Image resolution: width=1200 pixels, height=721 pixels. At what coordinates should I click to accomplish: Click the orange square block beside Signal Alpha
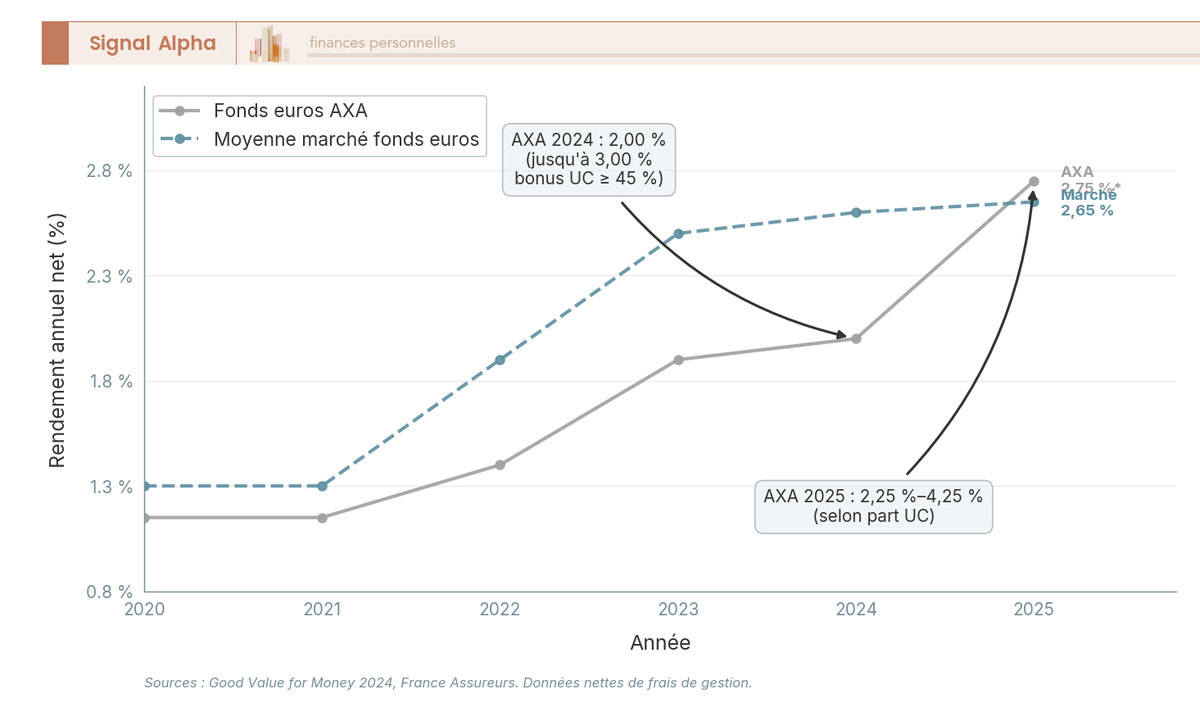(55, 43)
